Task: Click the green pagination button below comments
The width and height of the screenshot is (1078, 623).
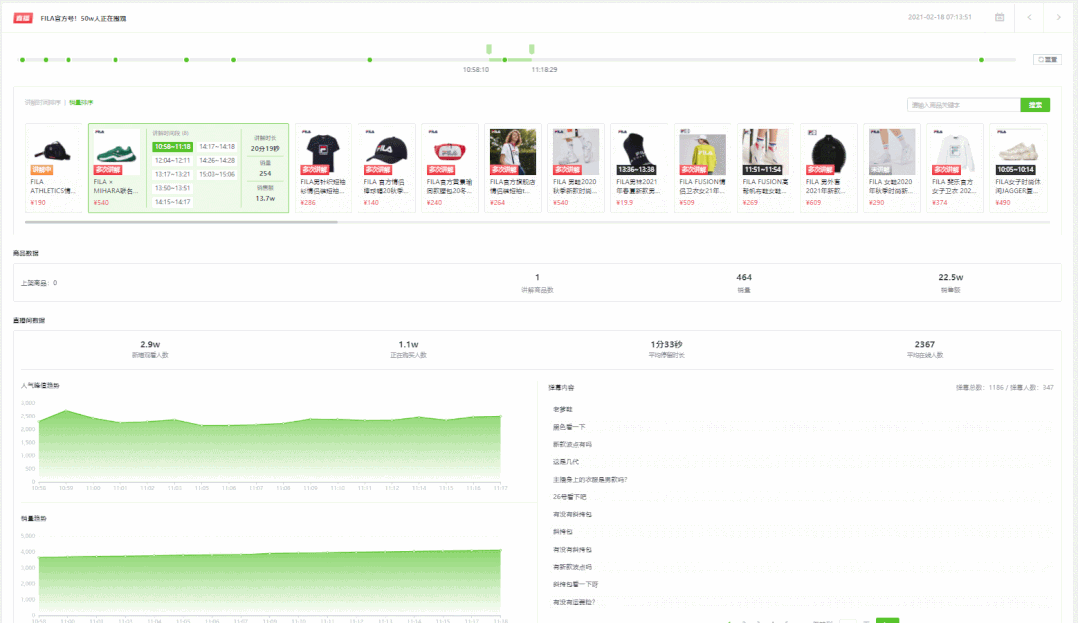Action: pos(888,620)
